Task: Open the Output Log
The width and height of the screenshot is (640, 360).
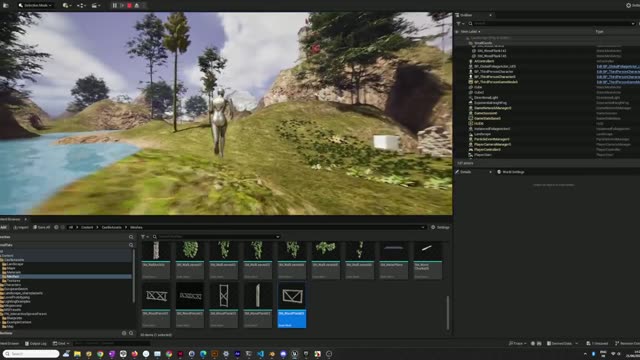Action: (36, 344)
